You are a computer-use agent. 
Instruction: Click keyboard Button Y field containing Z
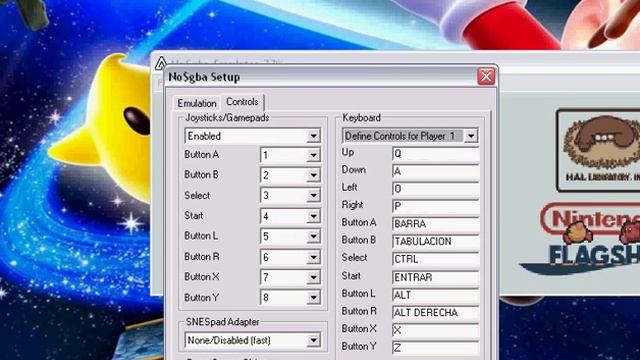(x=436, y=348)
